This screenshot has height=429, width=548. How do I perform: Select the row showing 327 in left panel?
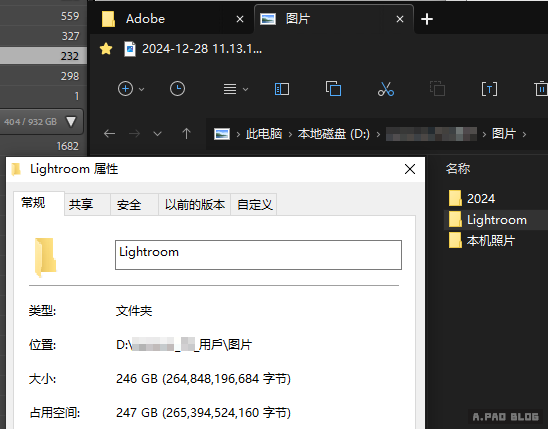pyautogui.click(x=43, y=36)
